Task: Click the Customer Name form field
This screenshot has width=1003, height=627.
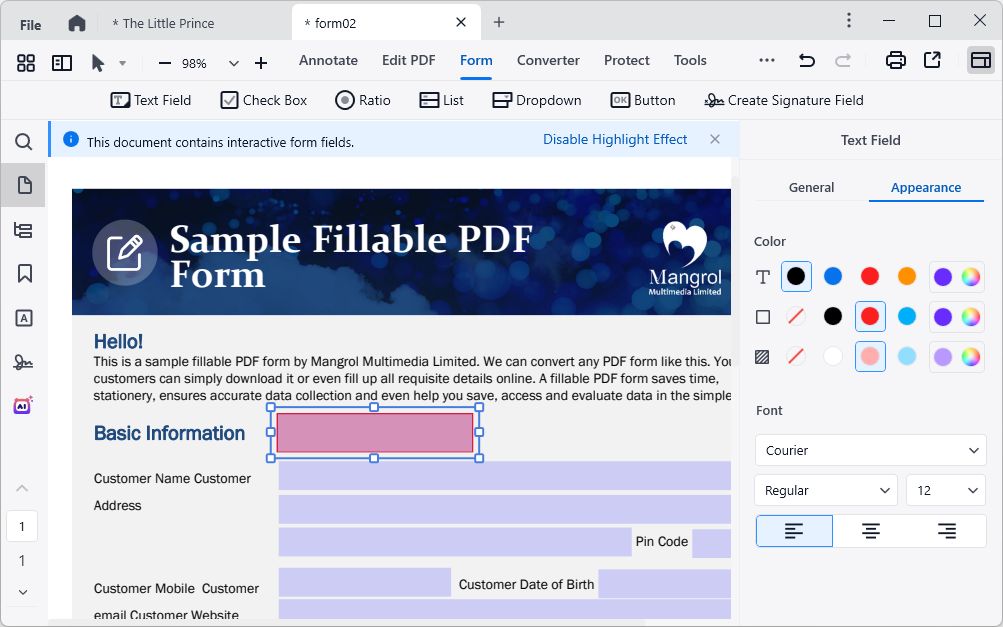Action: [504, 476]
